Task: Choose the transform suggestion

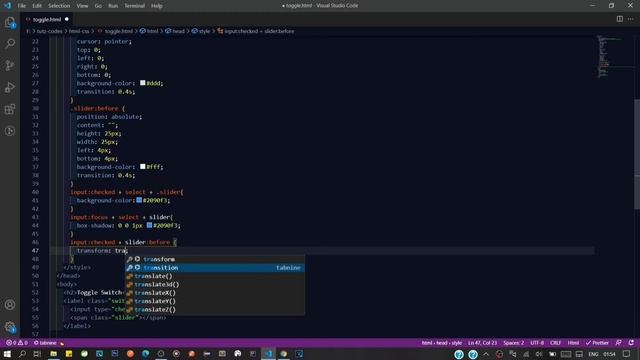Action: coord(215,259)
